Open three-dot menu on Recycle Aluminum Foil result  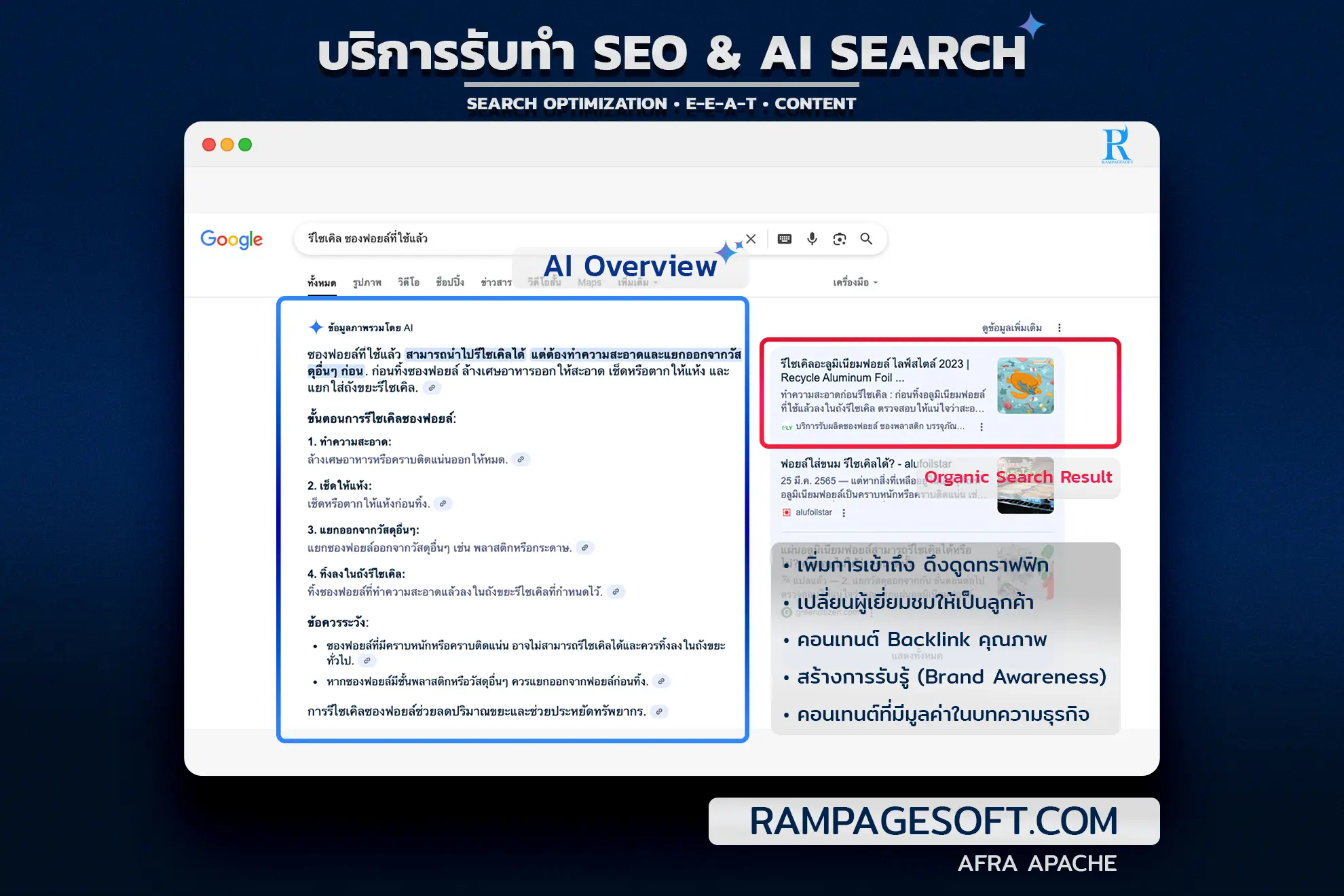(x=982, y=427)
